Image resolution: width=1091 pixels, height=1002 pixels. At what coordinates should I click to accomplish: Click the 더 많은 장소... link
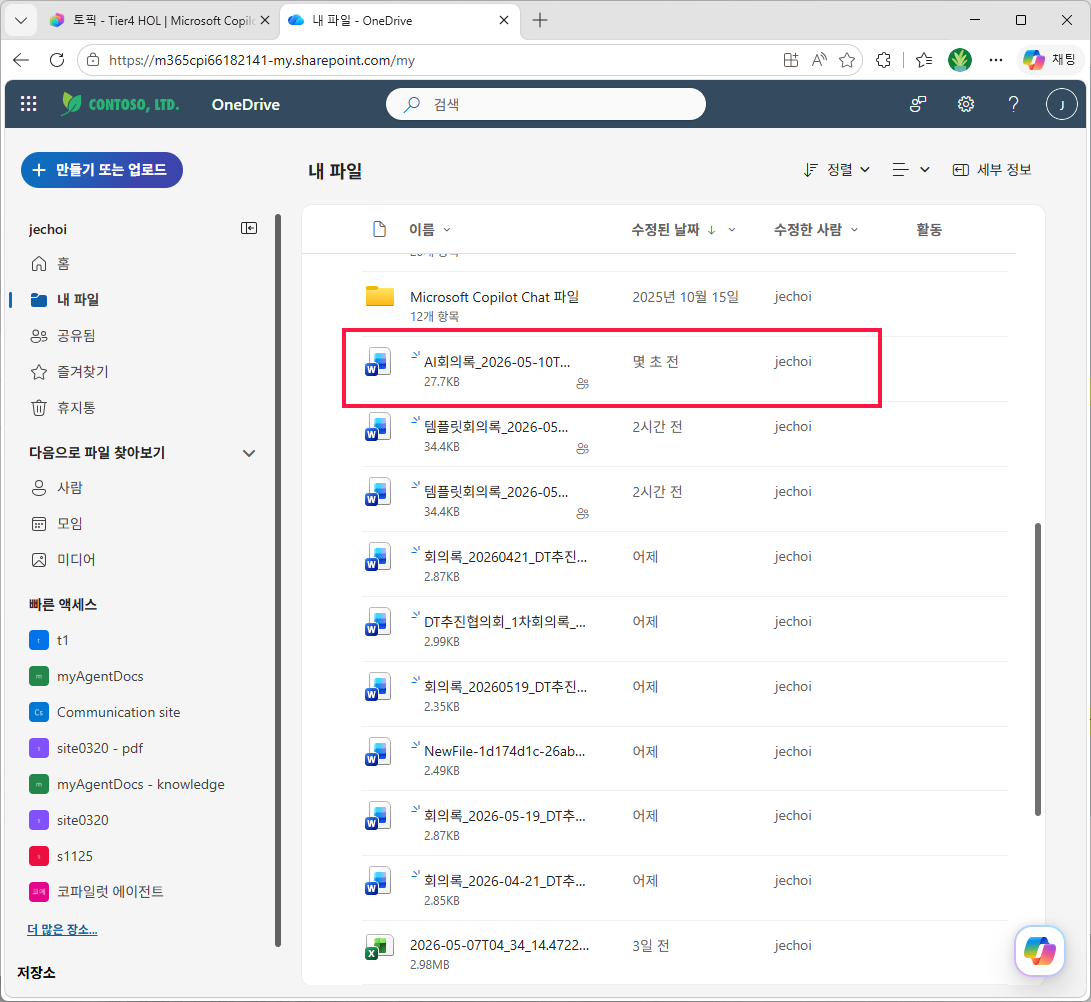click(62, 930)
